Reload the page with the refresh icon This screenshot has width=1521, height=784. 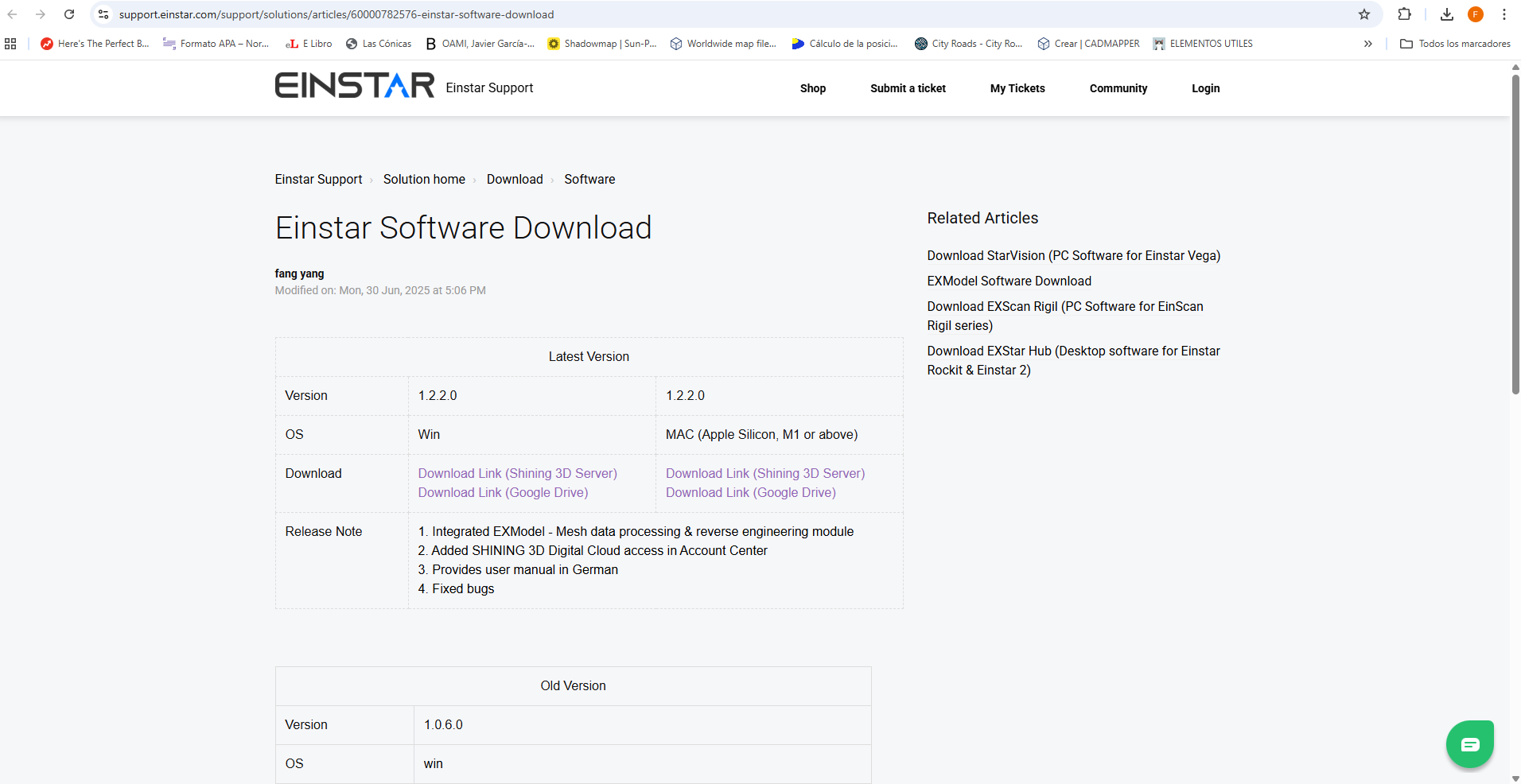tap(69, 14)
